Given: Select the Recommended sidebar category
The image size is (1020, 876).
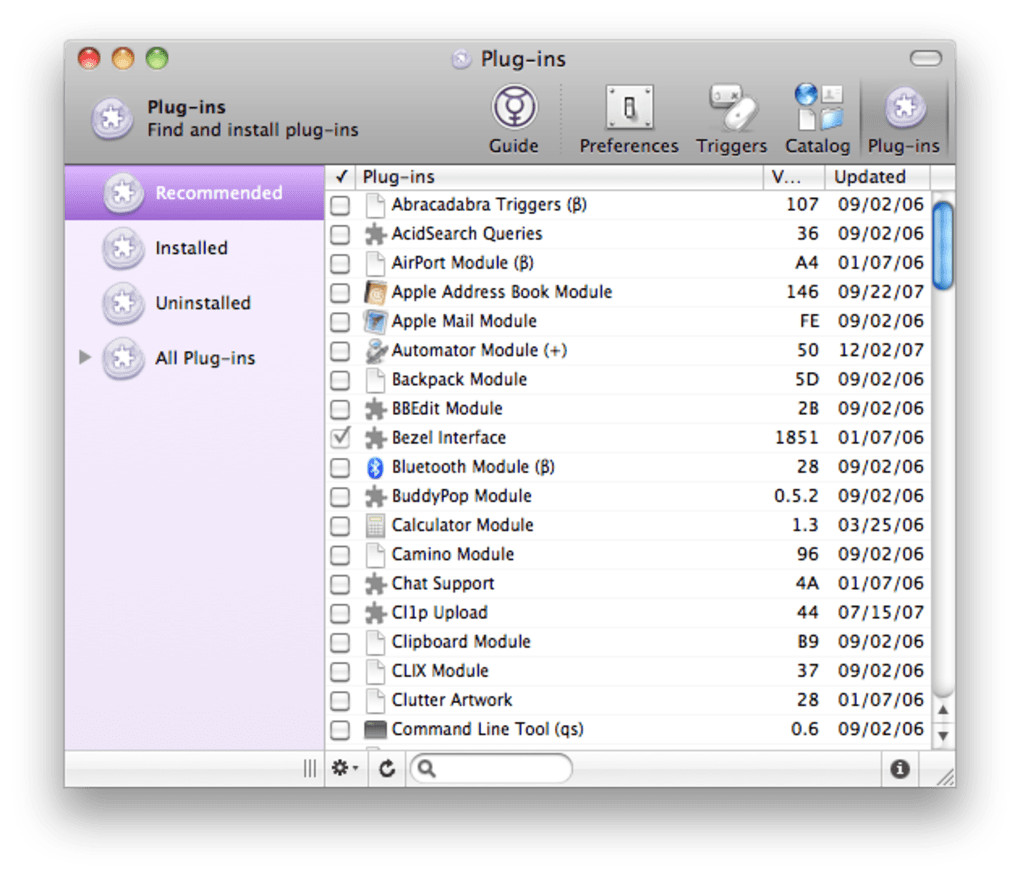Looking at the screenshot, I should click(x=195, y=193).
